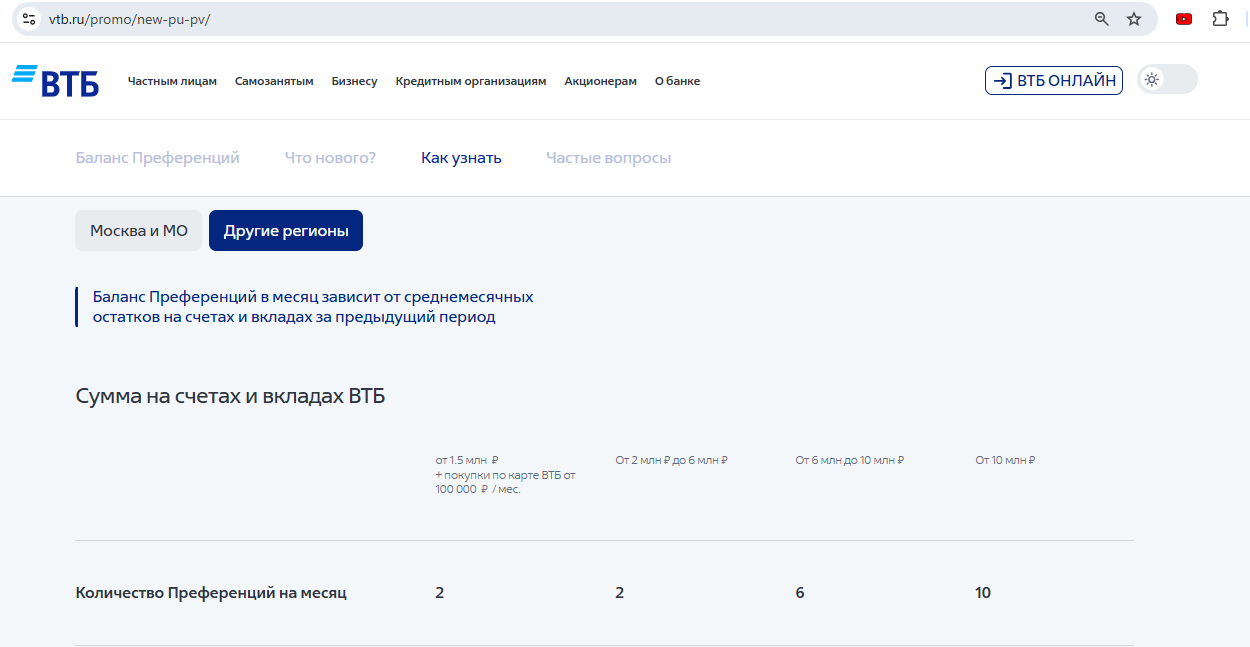
Task: Open Кредитным организациям section
Action: click(x=470, y=82)
